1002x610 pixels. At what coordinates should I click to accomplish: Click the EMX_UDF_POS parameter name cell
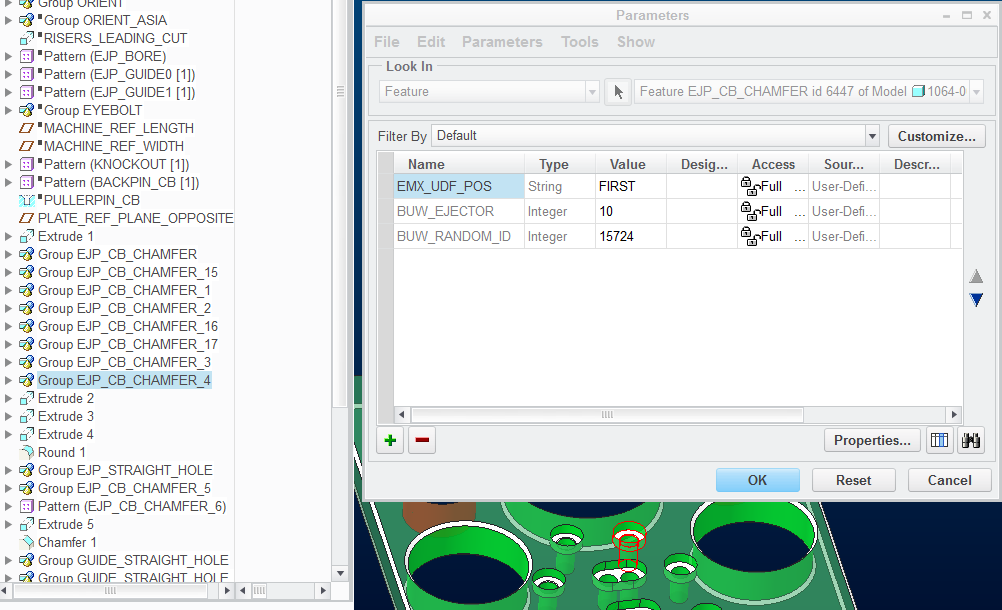[x=459, y=186]
